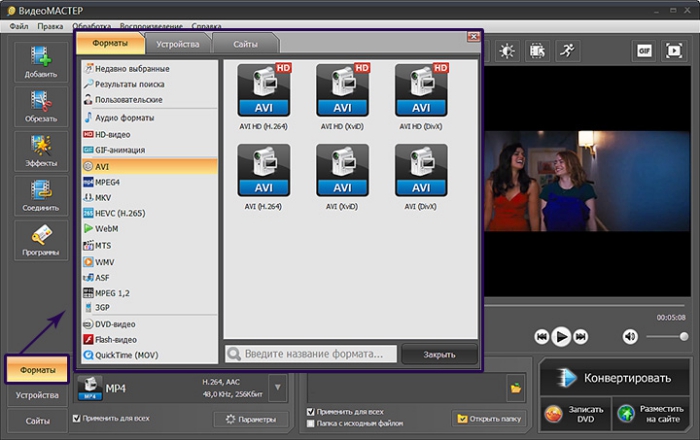This screenshot has width=700, height=440.
Task: Select WMV category
Action: (x=150, y=262)
